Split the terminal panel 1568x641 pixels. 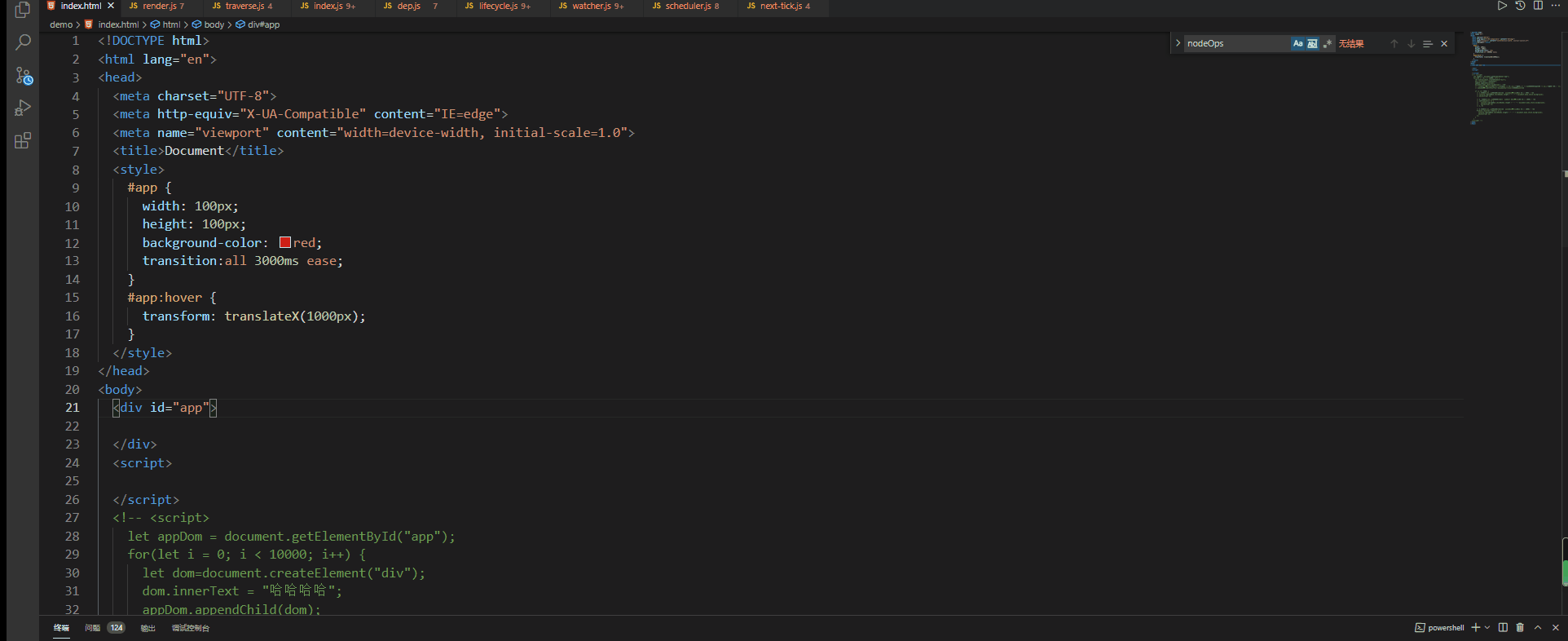[1503, 627]
